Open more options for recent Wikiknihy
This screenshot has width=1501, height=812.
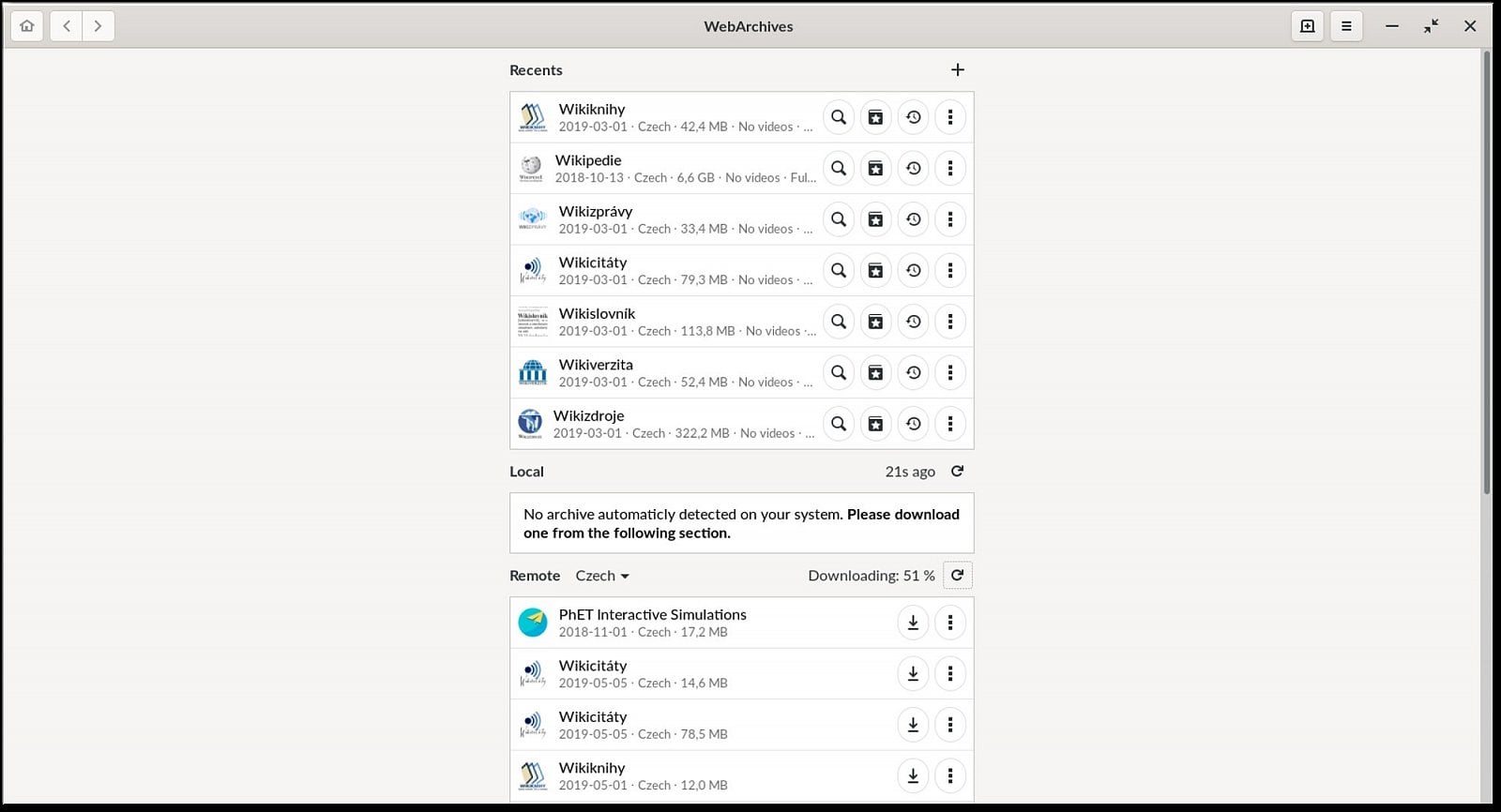point(950,117)
